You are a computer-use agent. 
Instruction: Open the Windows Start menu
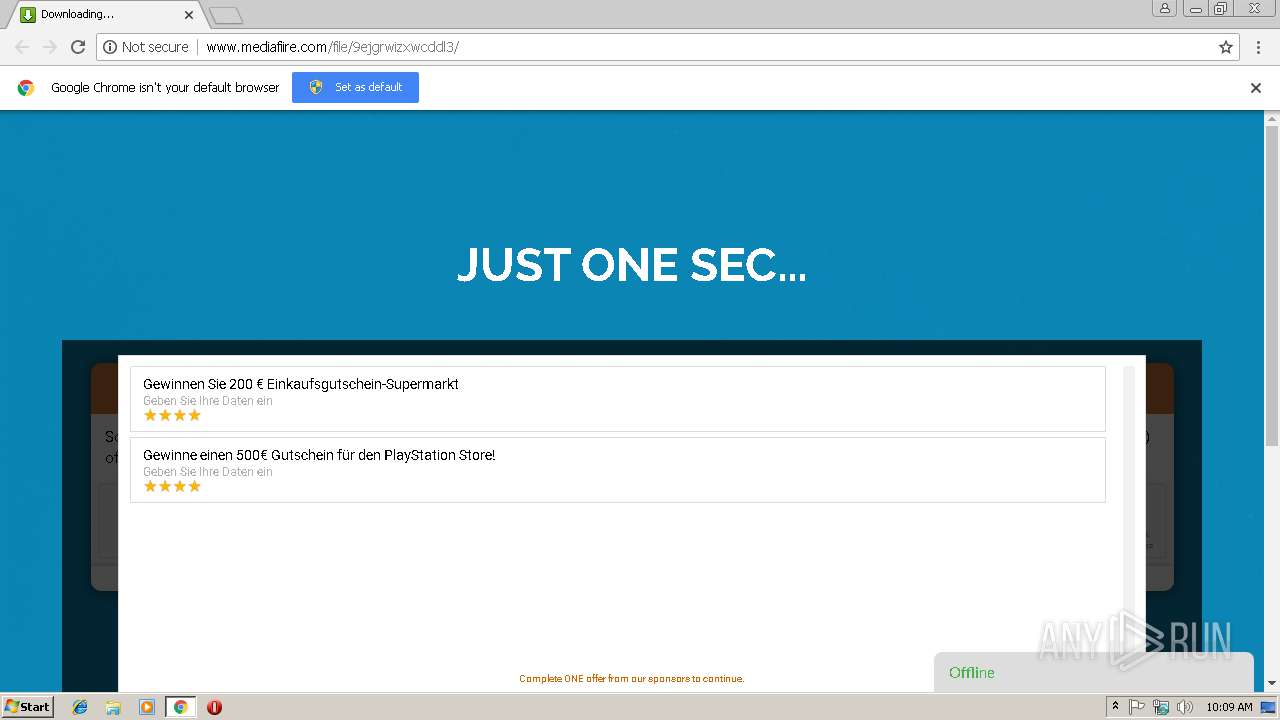(27, 706)
